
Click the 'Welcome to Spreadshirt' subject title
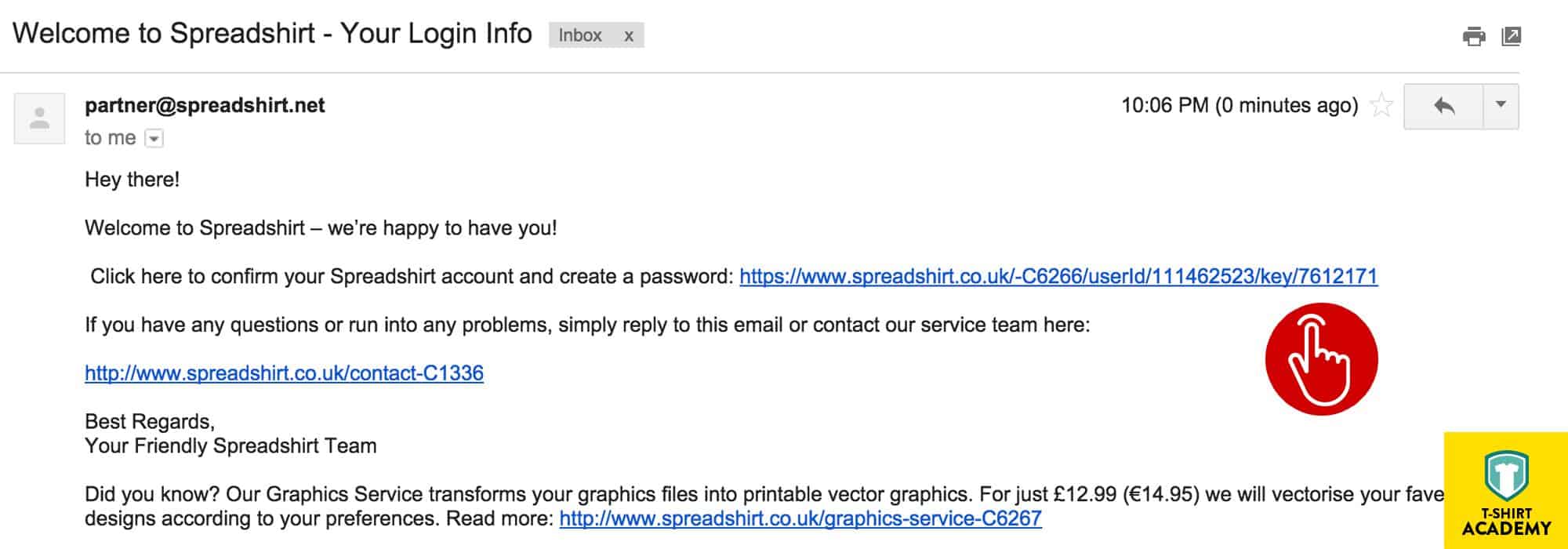click(x=272, y=34)
